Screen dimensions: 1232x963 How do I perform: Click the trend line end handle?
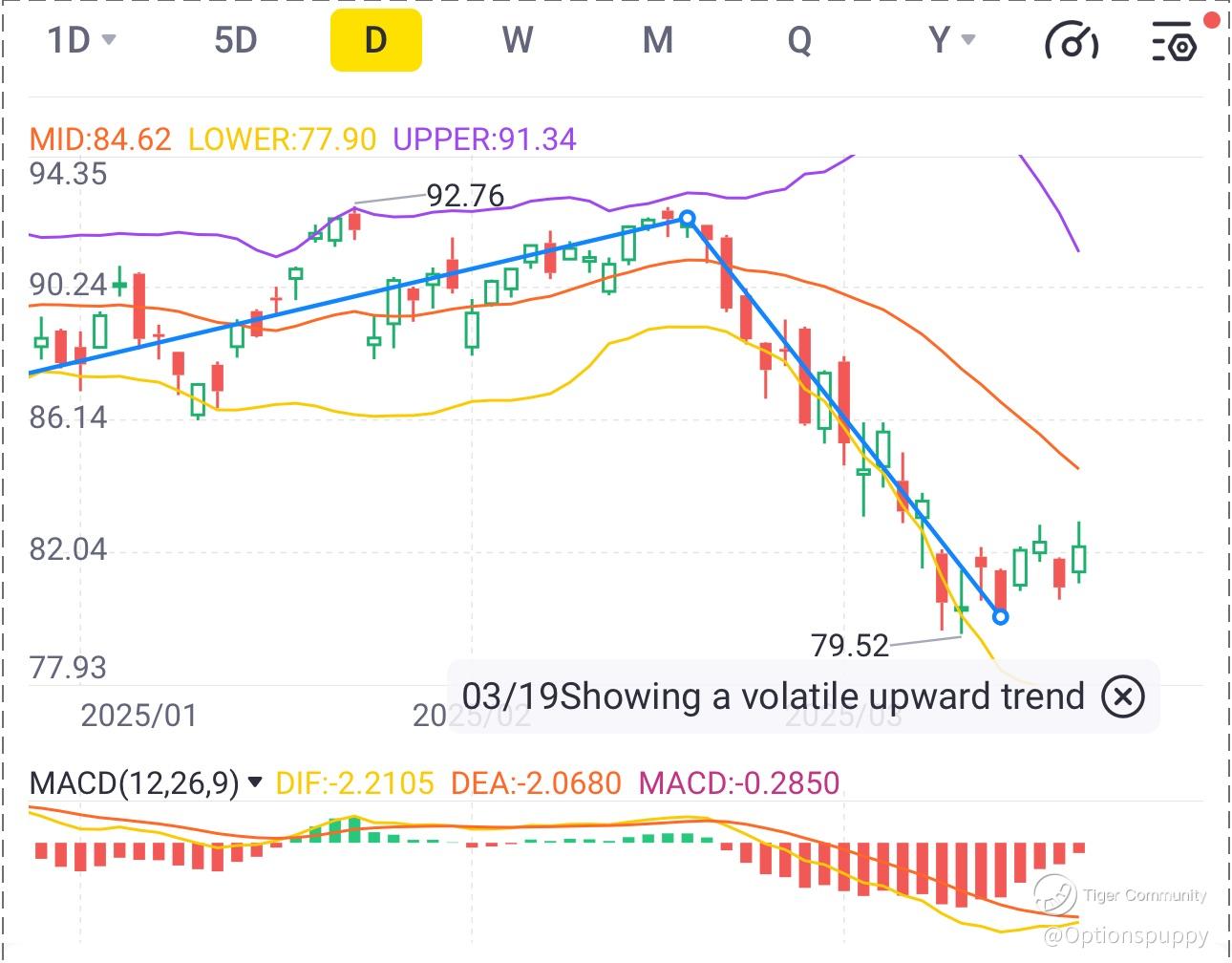tap(1000, 617)
